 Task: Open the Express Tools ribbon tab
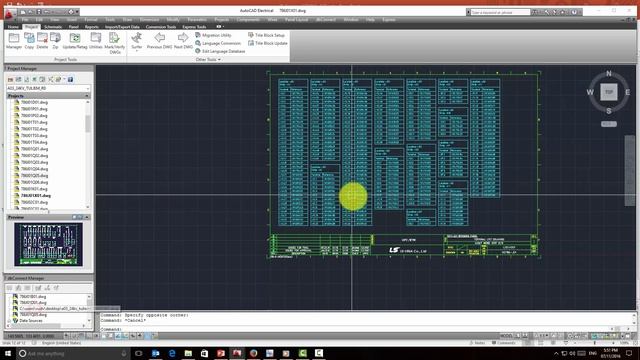click(x=194, y=27)
